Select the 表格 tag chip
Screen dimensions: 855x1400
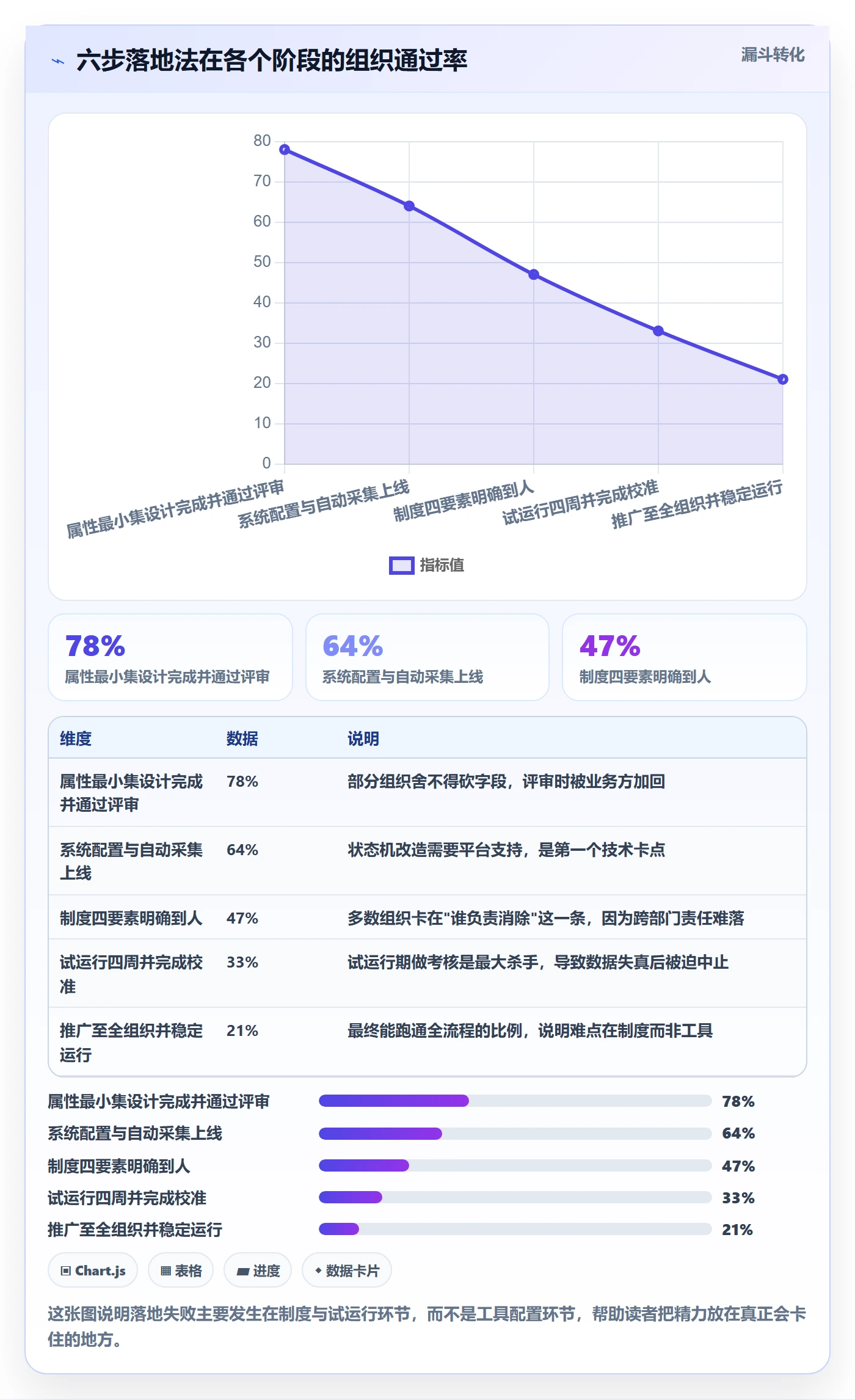[x=181, y=1271]
